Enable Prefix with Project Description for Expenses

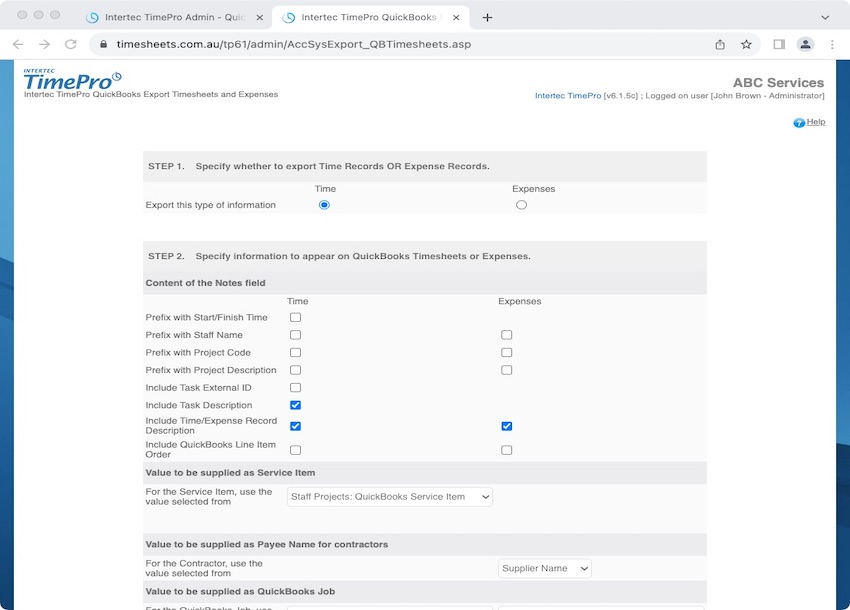(506, 370)
